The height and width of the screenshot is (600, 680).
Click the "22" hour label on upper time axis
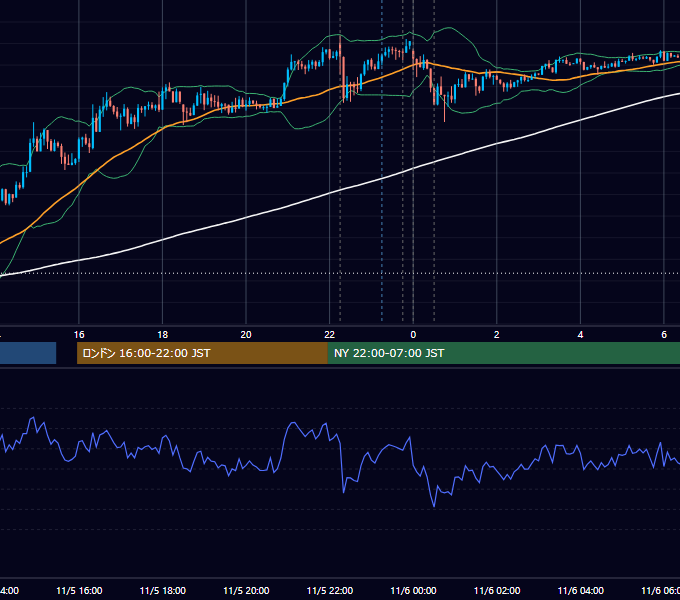tap(330, 335)
